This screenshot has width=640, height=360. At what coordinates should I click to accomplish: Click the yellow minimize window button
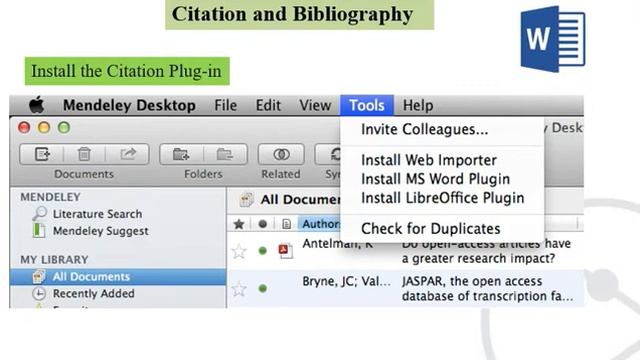point(44,128)
